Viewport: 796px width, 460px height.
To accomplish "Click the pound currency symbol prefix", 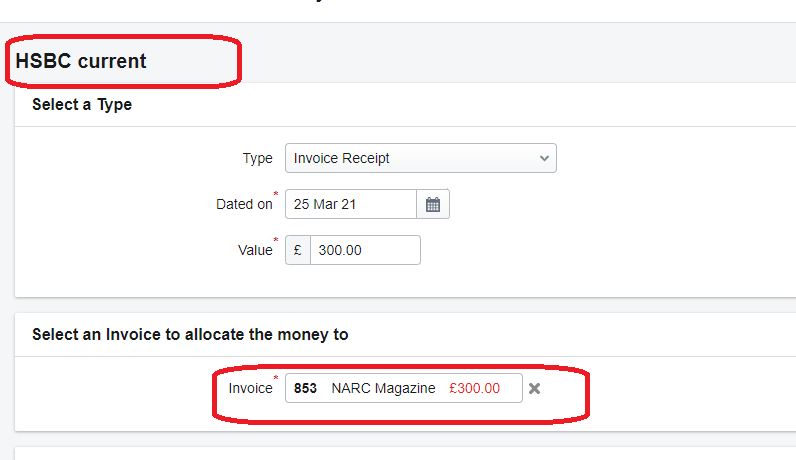I will click(298, 250).
